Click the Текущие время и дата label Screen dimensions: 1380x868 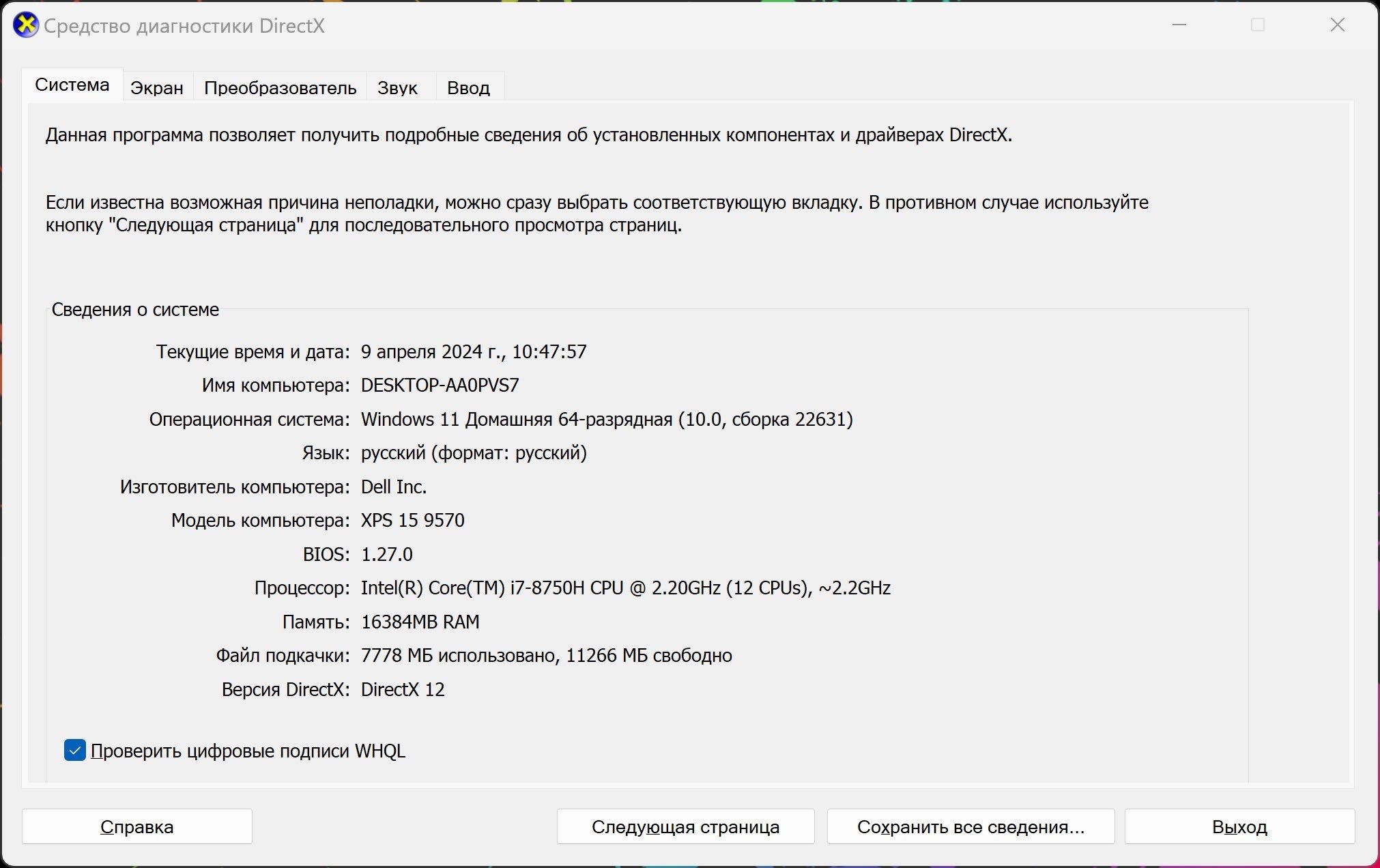pyautogui.click(x=253, y=352)
